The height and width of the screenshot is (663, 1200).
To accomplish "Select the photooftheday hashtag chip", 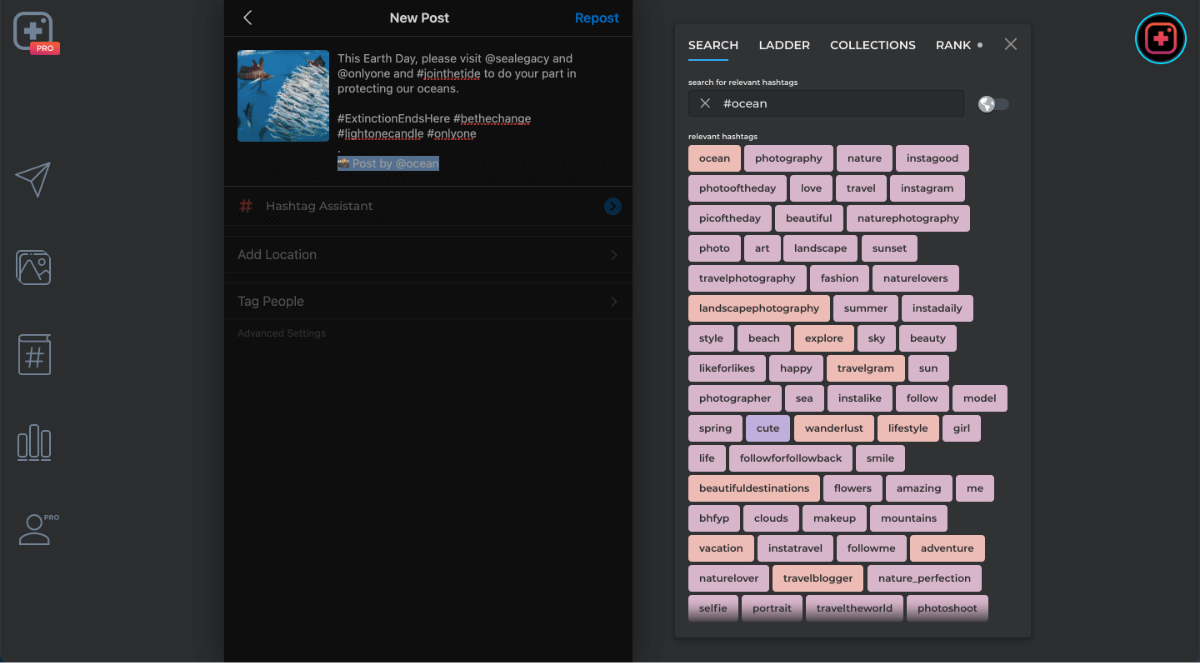I will (x=737, y=188).
